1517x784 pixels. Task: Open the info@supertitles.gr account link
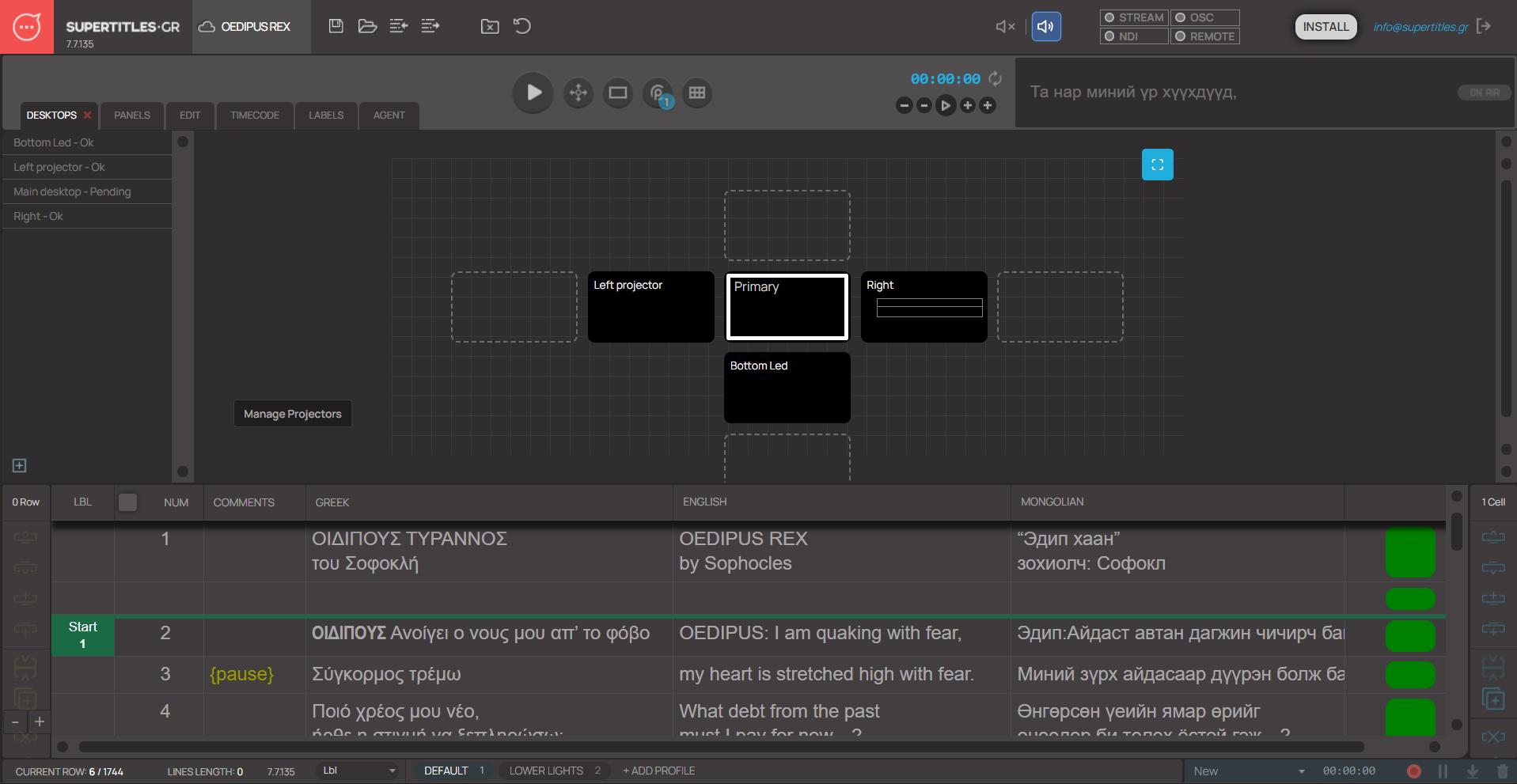coord(1420,27)
